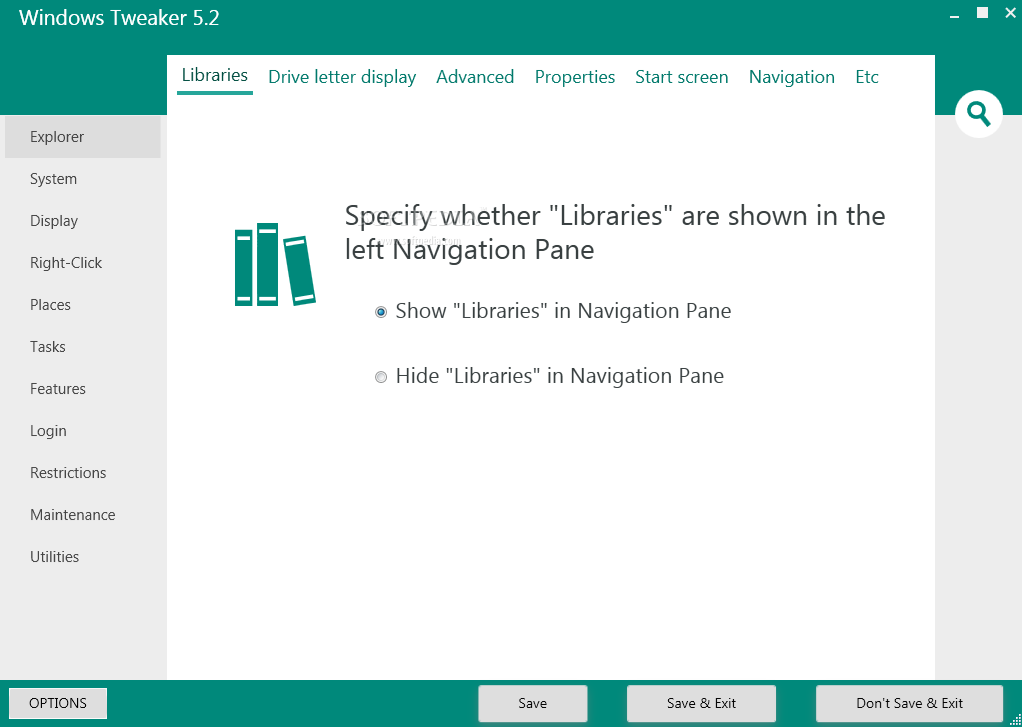Open the Properties tab
Viewport: 1022px width, 727px height.
(575, 77)
